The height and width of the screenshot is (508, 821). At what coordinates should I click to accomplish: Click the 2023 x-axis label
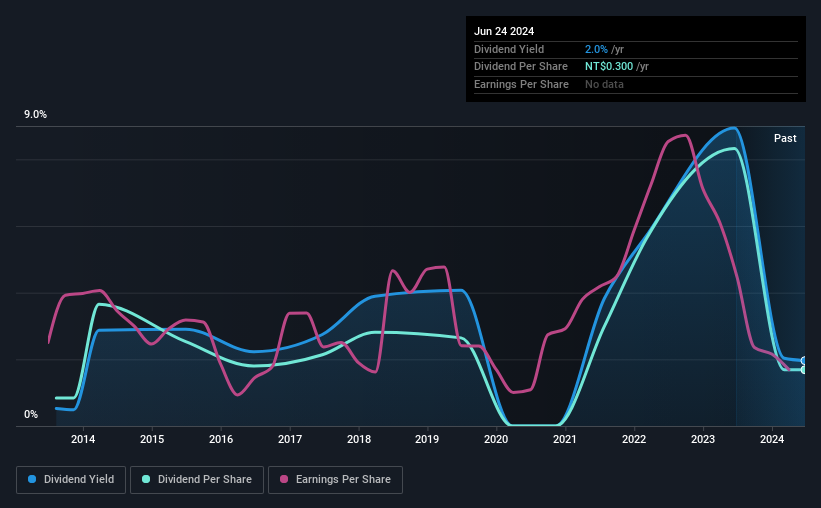(703, 439)
